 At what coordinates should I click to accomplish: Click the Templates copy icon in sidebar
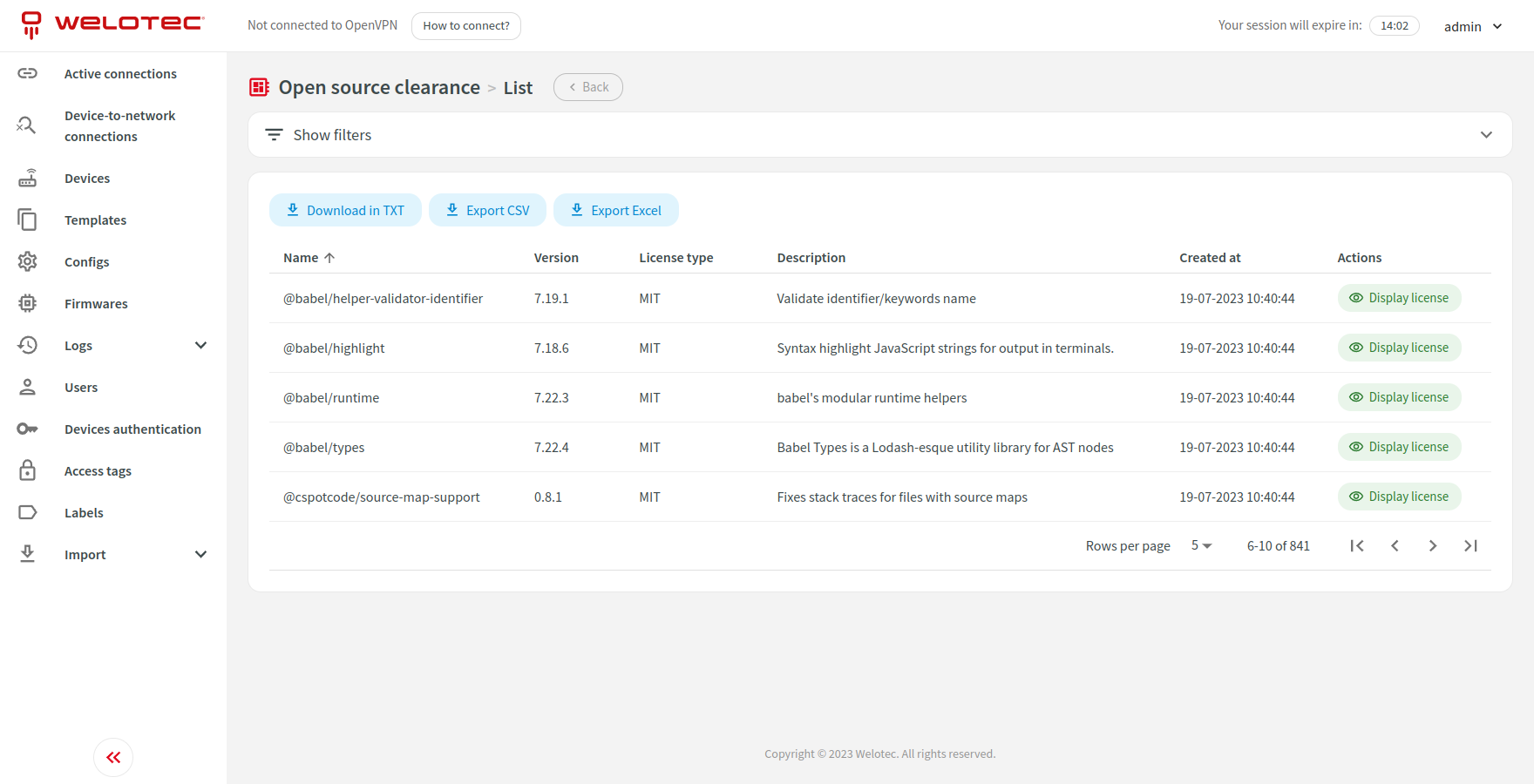(28, 220)
